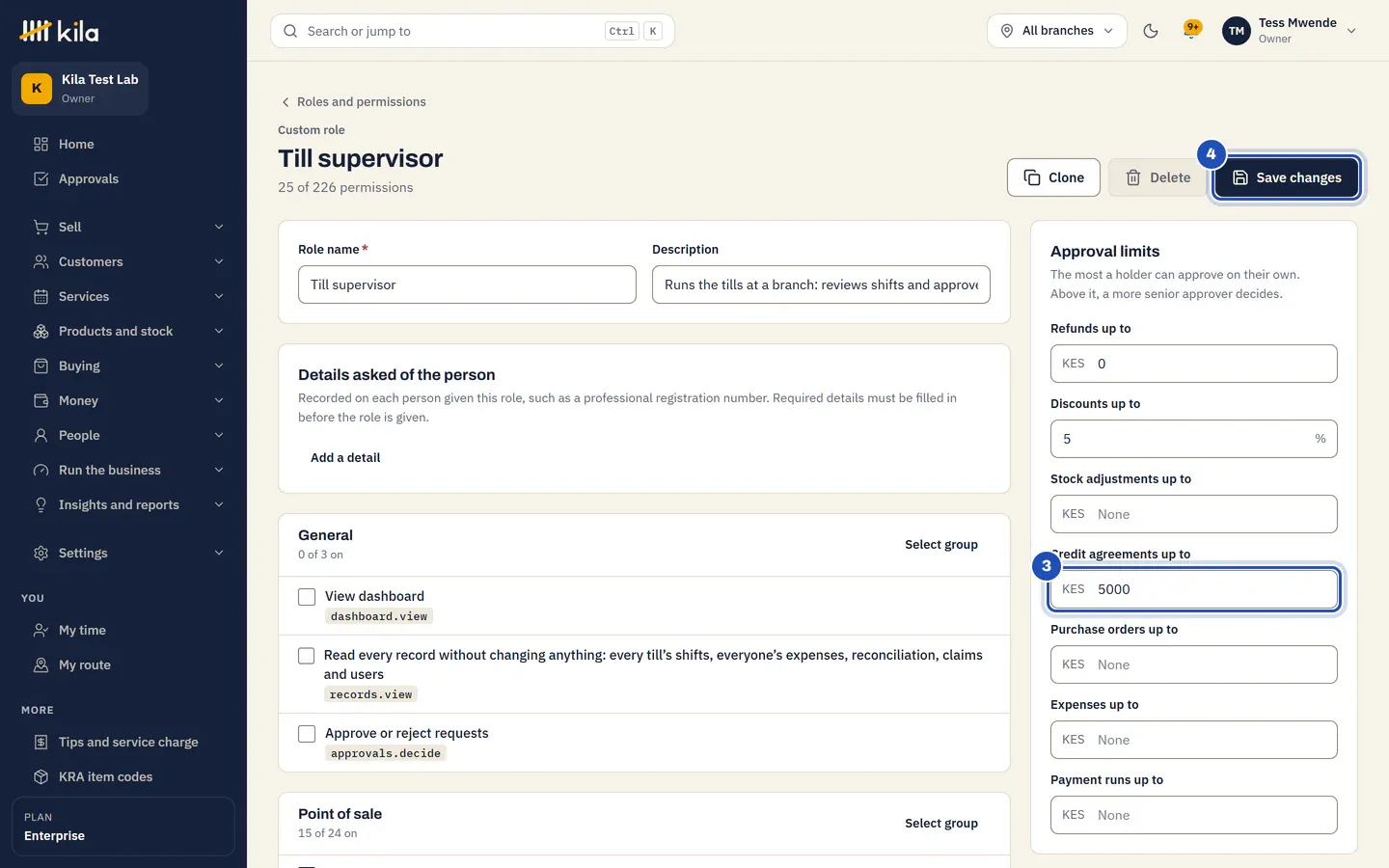Focus the Search or jump to box
The width and height of the screenshot is (1389, 868).
pos(473,31)
